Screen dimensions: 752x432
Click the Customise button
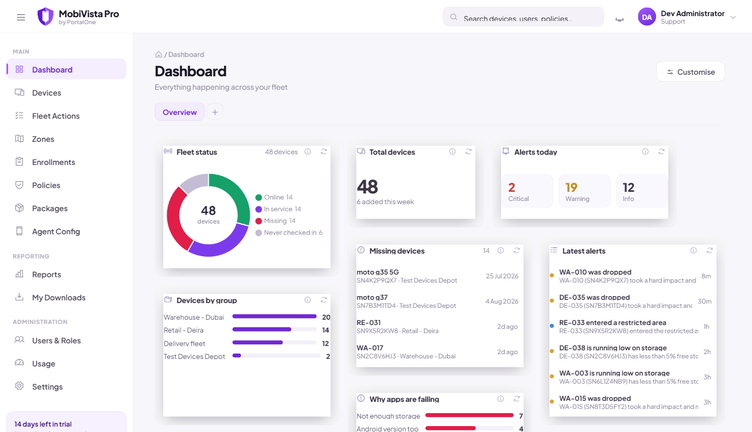(690, 72)
